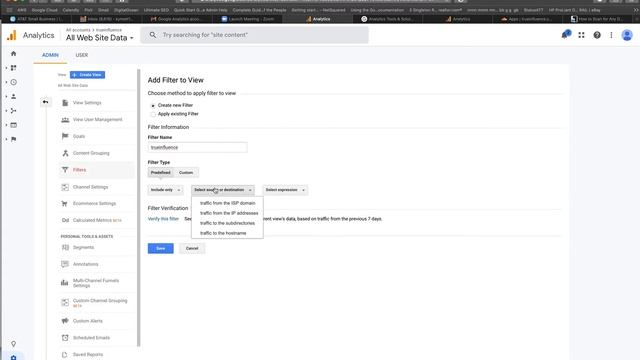Image resolution: width=640 pixels, height=360 pixels.
Task: Choose the Custom filter type
Action: click(186, 173)
